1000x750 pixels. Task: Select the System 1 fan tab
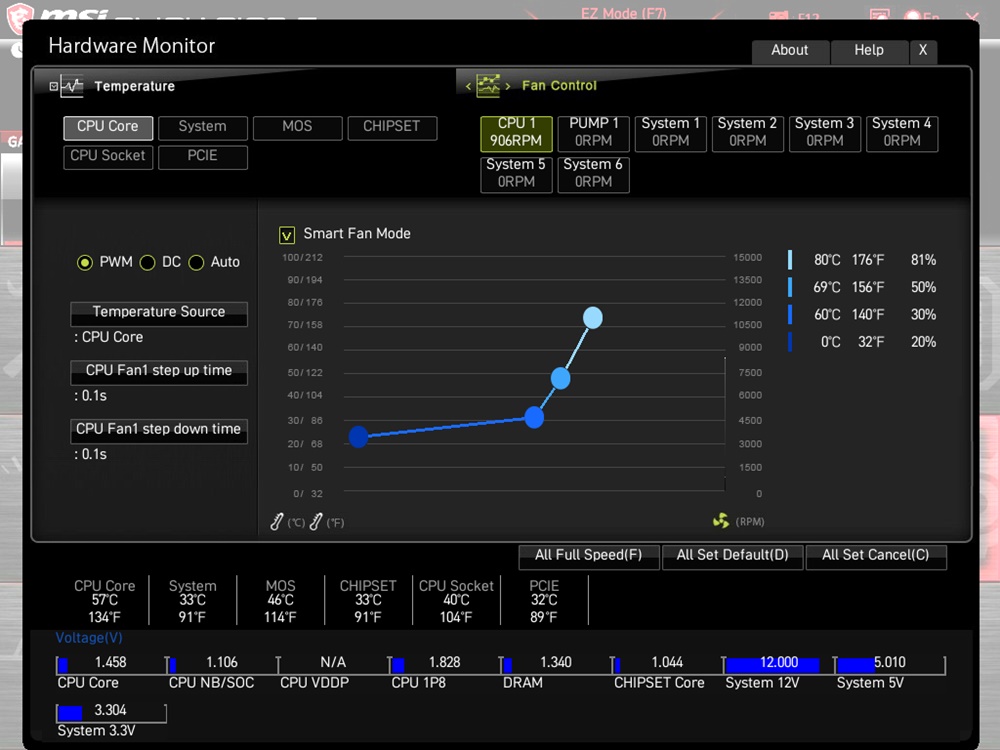pos(671,133)
